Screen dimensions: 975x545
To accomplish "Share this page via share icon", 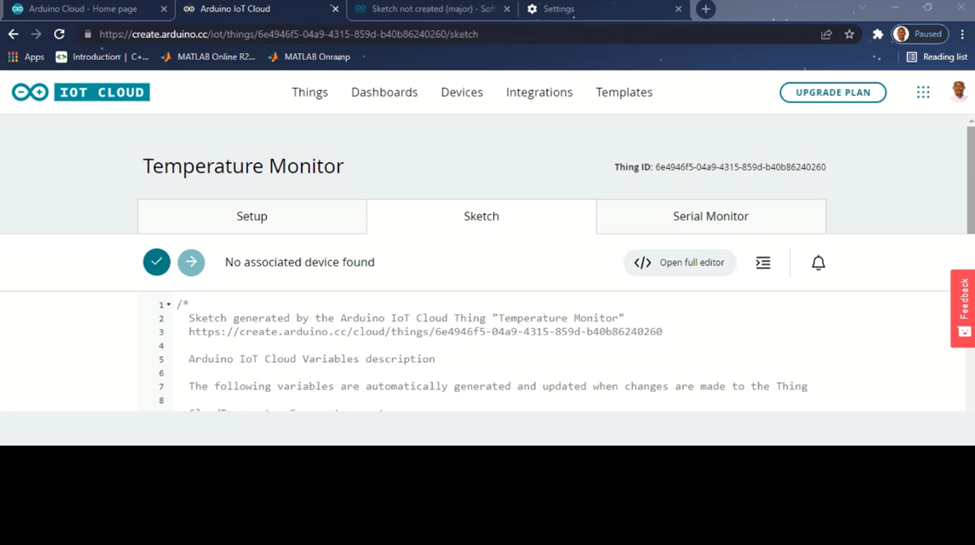I will [x=826, y=34].
